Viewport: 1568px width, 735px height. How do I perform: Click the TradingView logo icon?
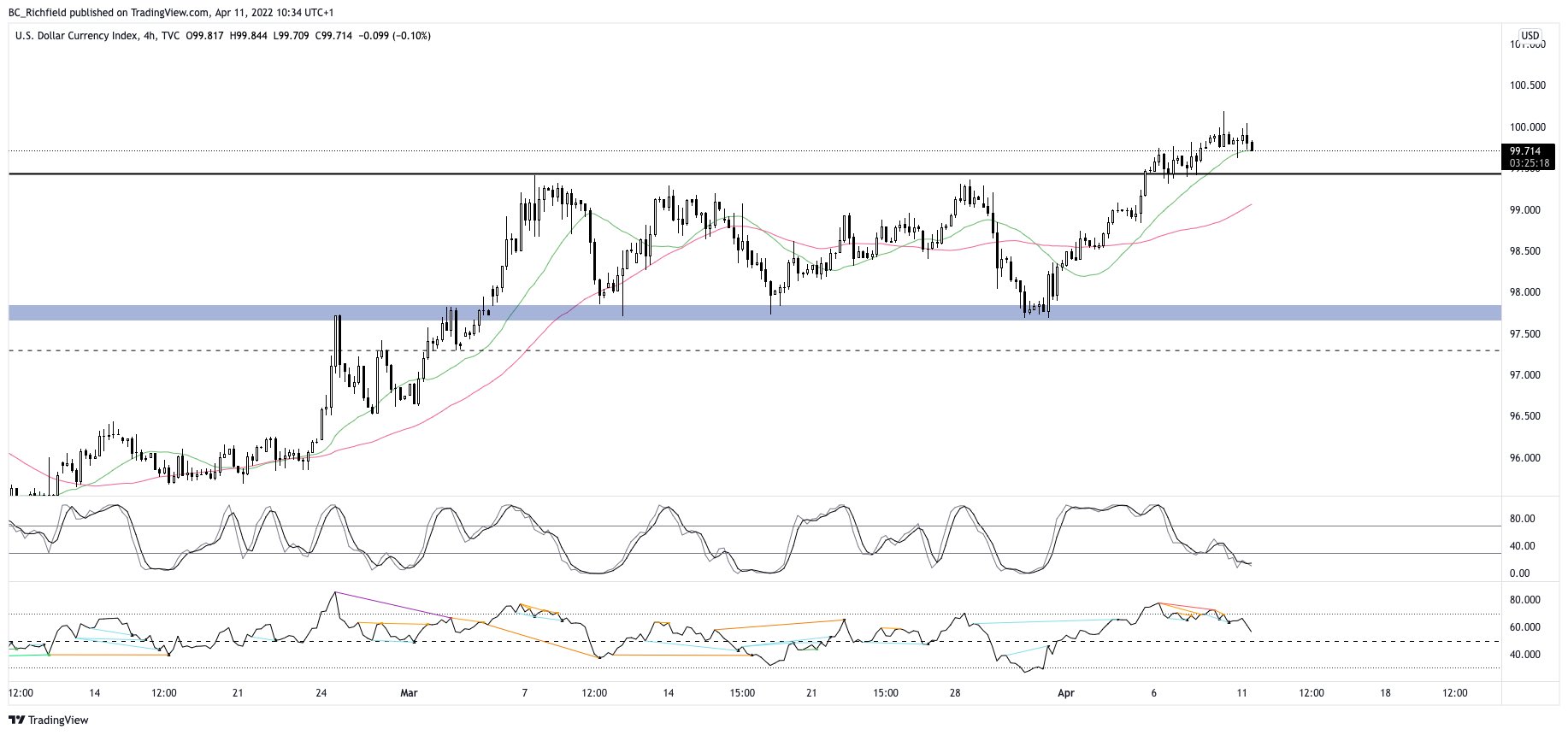16,720
